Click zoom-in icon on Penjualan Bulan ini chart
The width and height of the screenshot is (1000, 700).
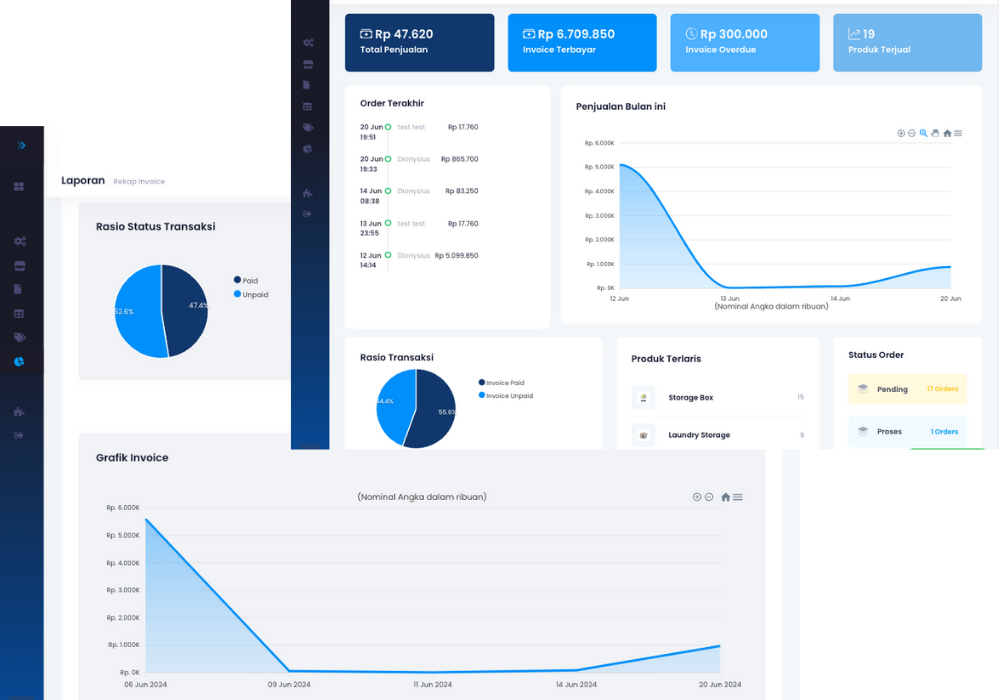[x=900, y=133]
